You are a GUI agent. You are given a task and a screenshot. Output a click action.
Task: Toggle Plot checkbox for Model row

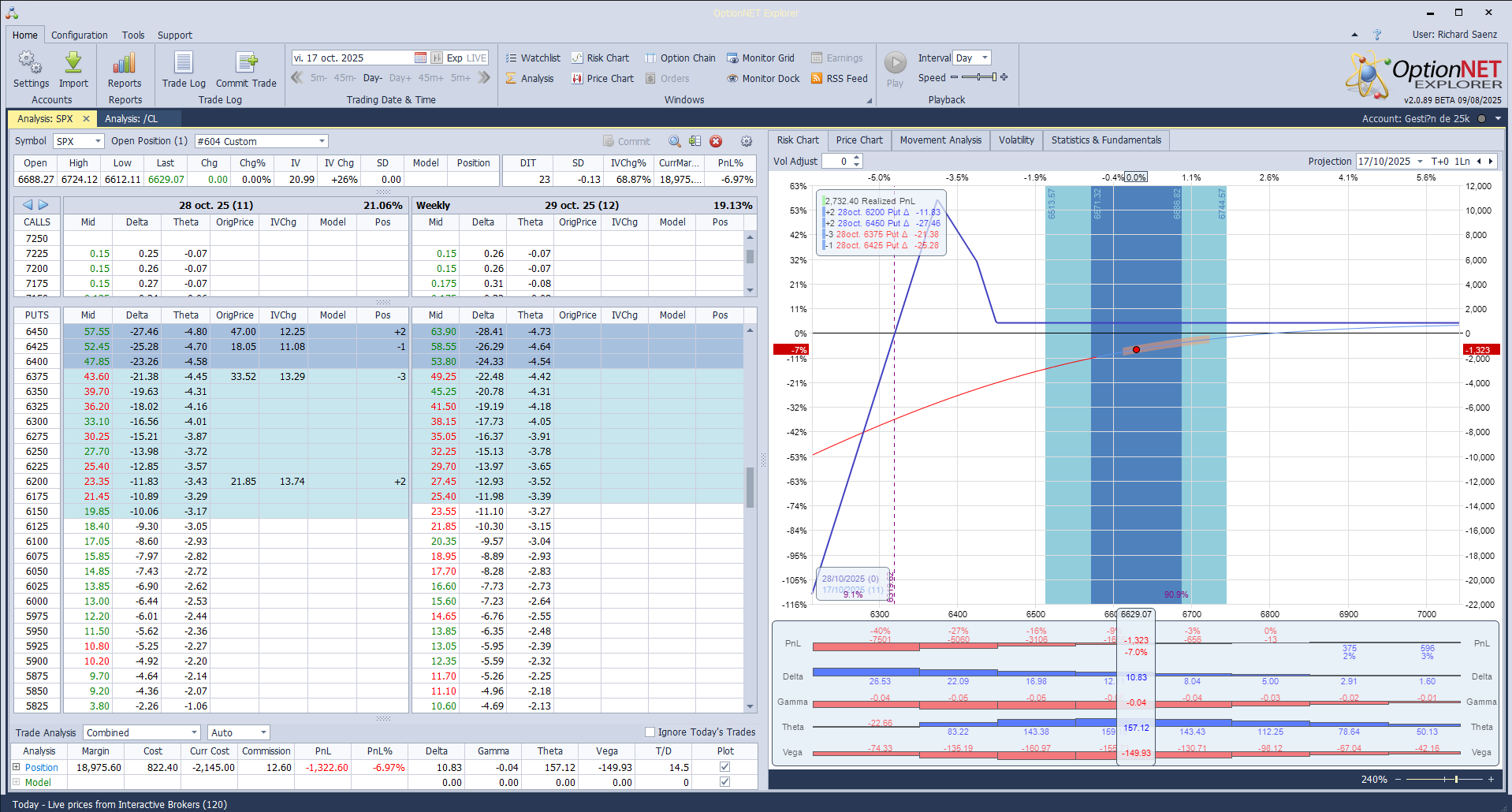click(x=725, y=782)
